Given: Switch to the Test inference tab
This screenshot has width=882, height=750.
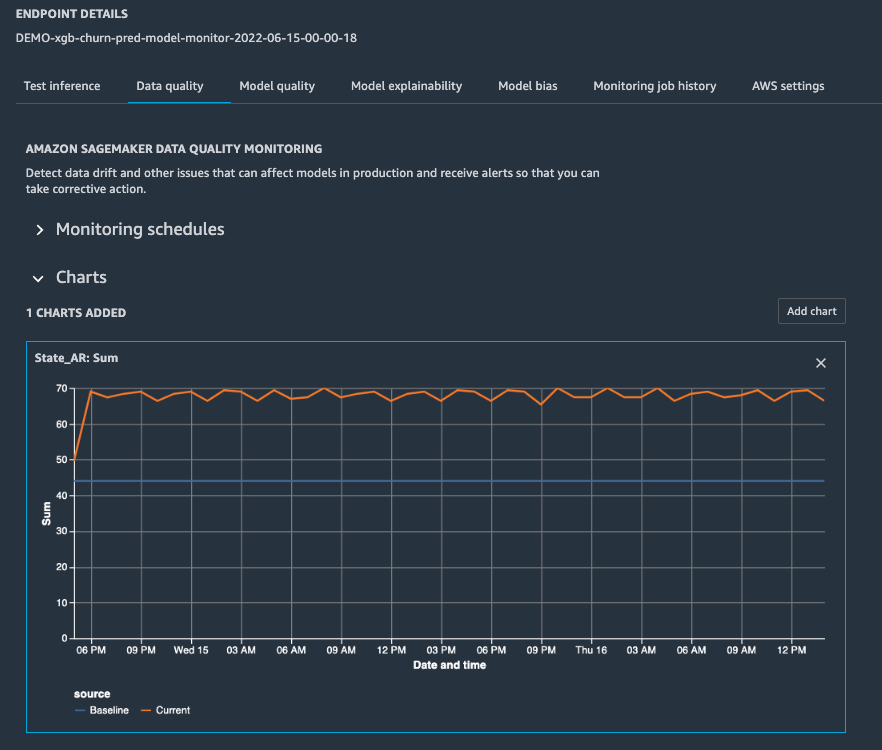Looking at the screenshot, I should coord(61,86).
